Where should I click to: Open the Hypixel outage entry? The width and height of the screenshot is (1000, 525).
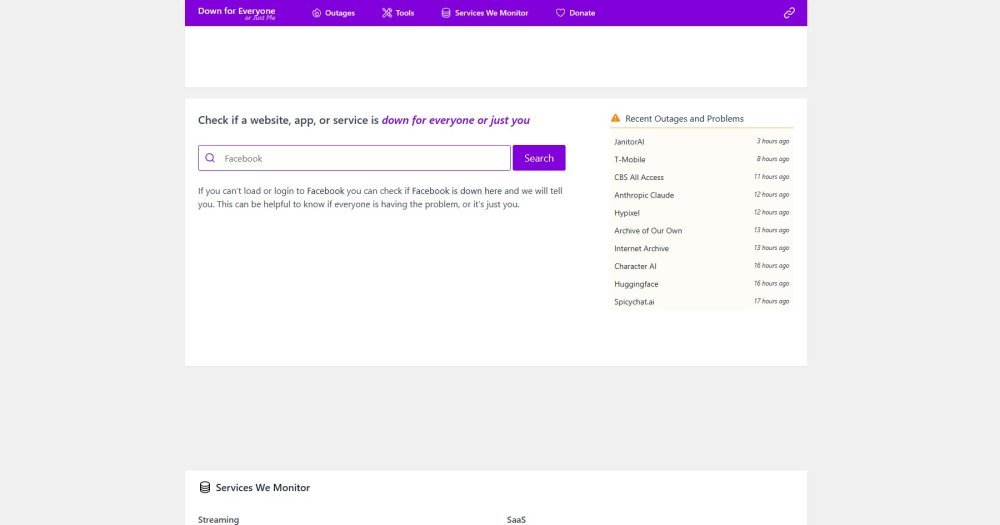tap(627, 213)
